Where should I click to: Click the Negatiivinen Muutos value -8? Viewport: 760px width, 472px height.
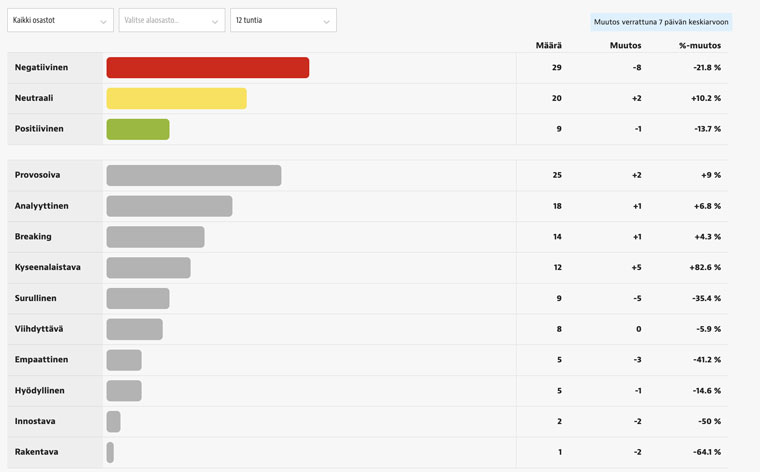click(637, 67)
